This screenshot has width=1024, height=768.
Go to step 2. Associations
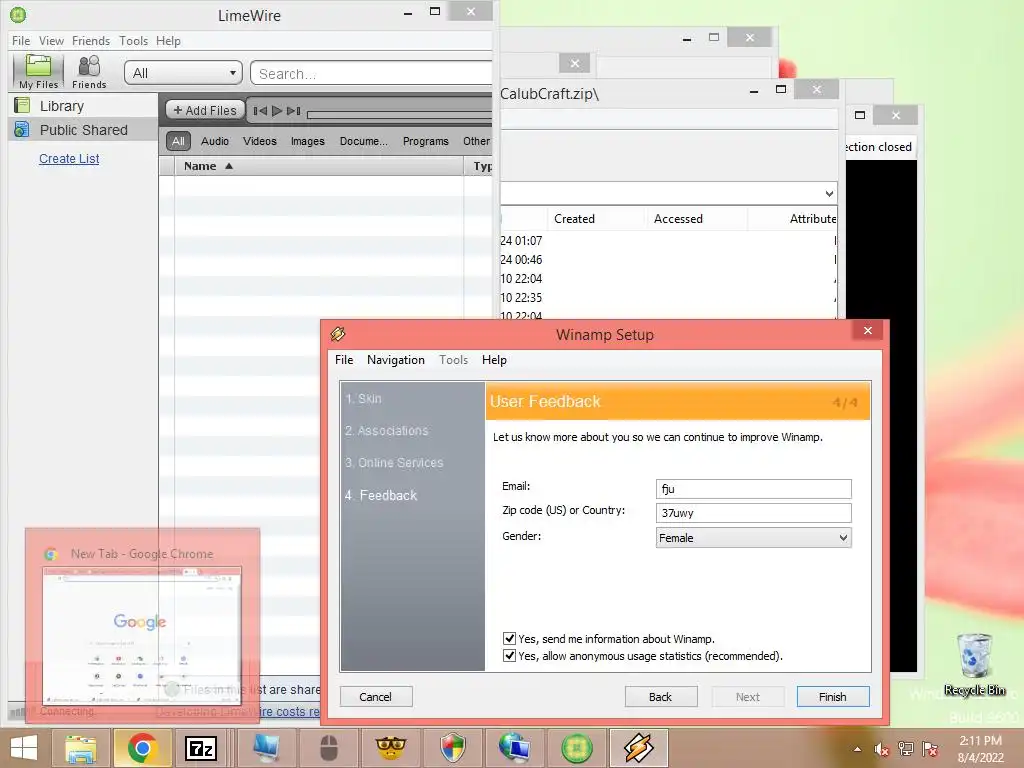pos(387,430)
